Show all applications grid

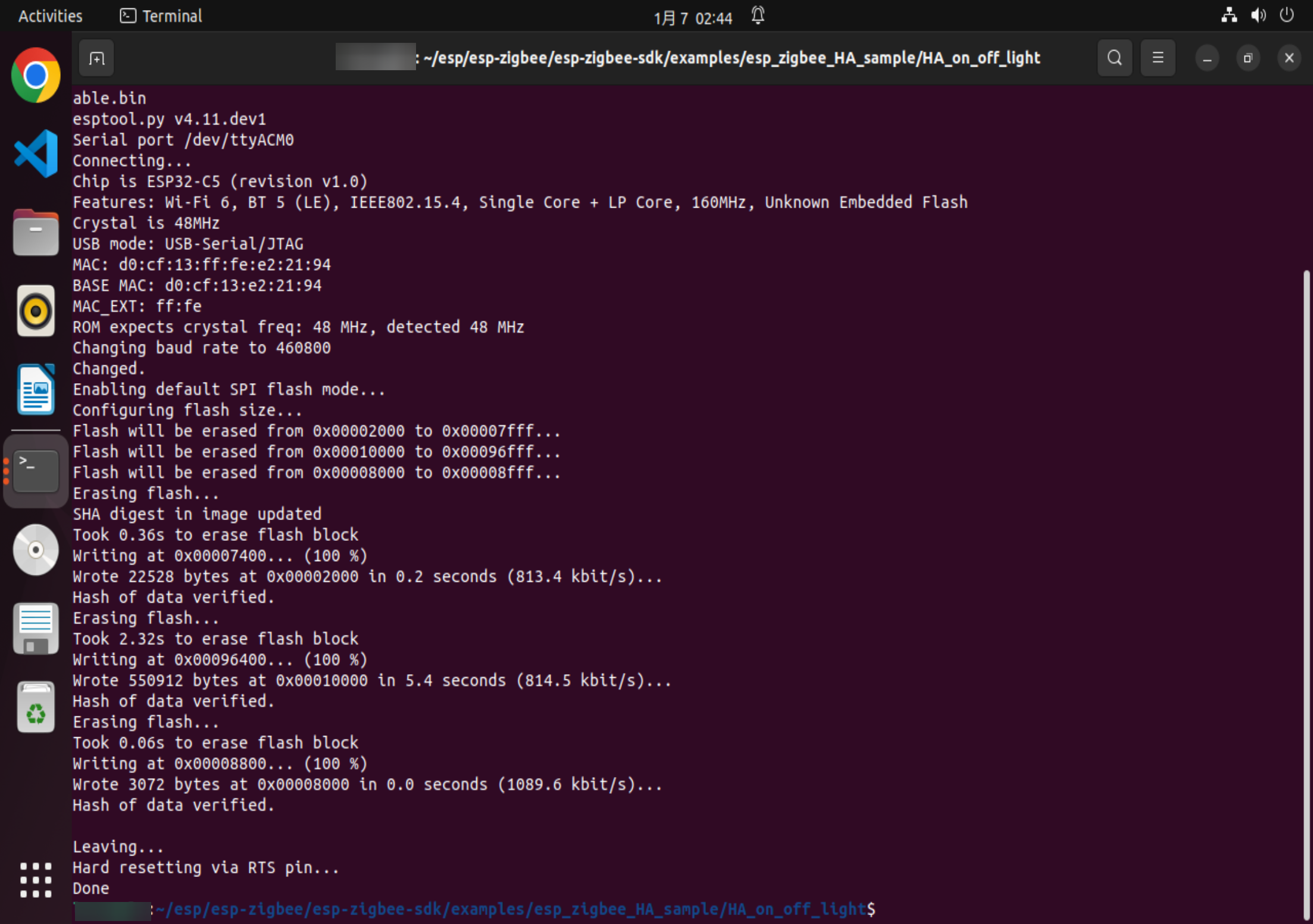point(36,879)
